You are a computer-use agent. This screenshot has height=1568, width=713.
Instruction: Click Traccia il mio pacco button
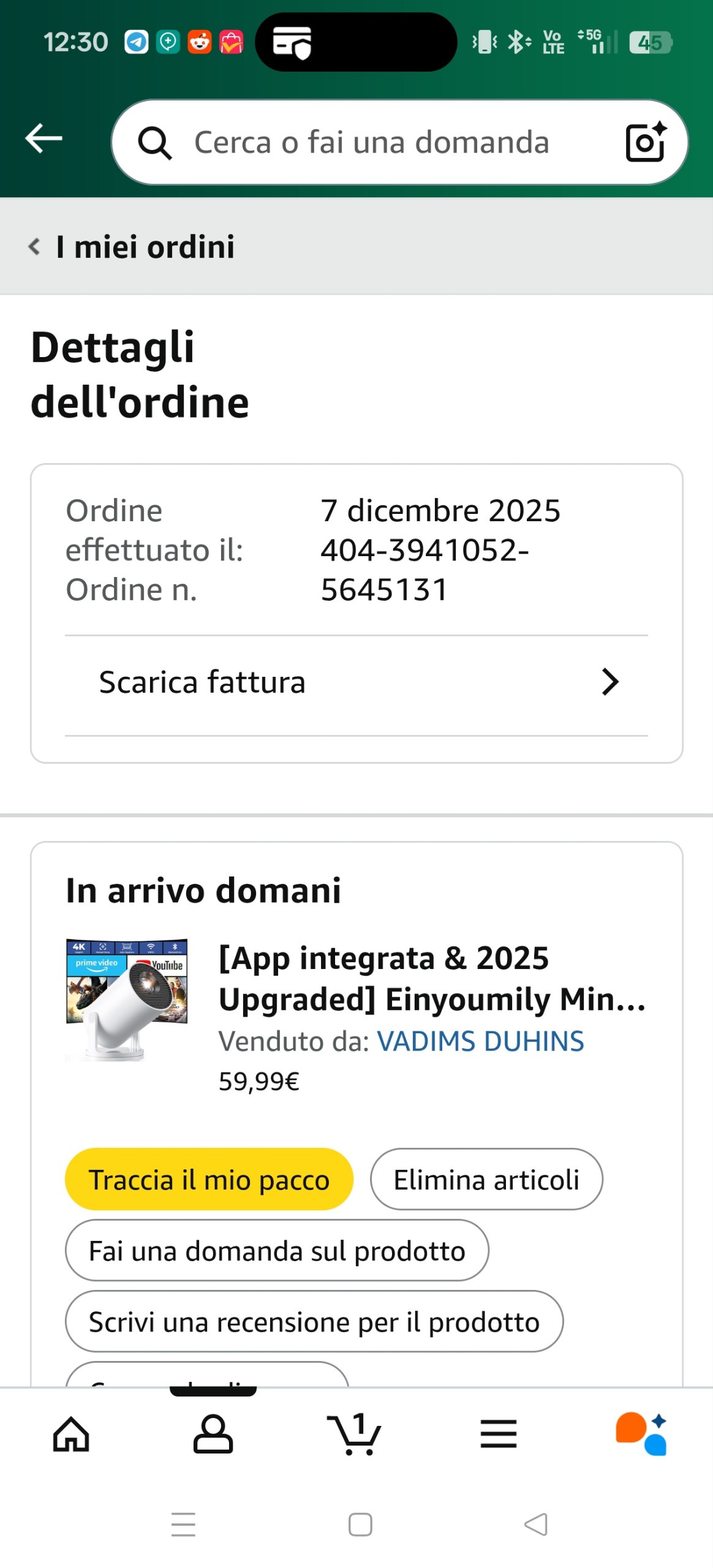point(209,1179)
